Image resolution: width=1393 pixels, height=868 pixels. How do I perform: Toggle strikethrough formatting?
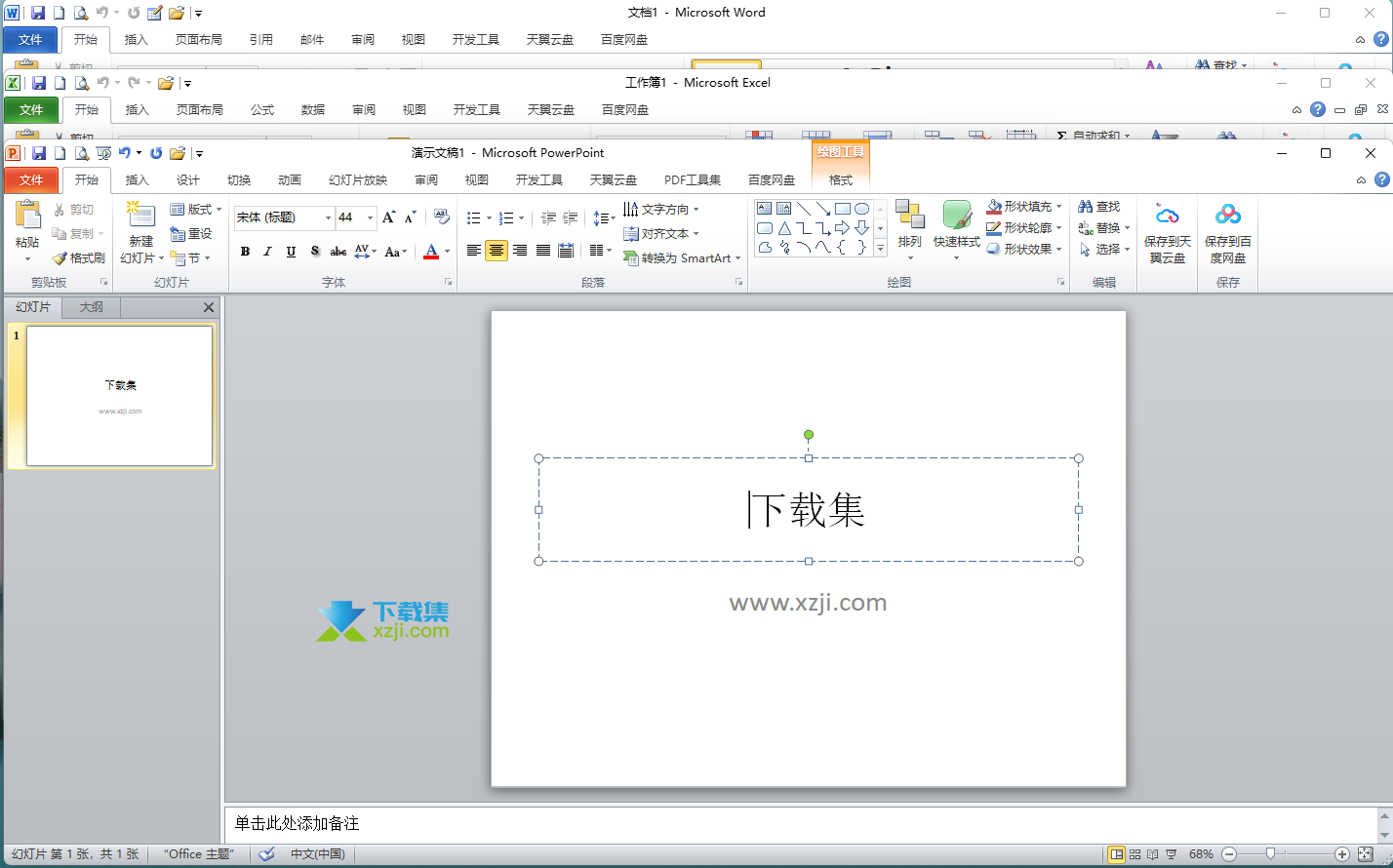(338, 252)
